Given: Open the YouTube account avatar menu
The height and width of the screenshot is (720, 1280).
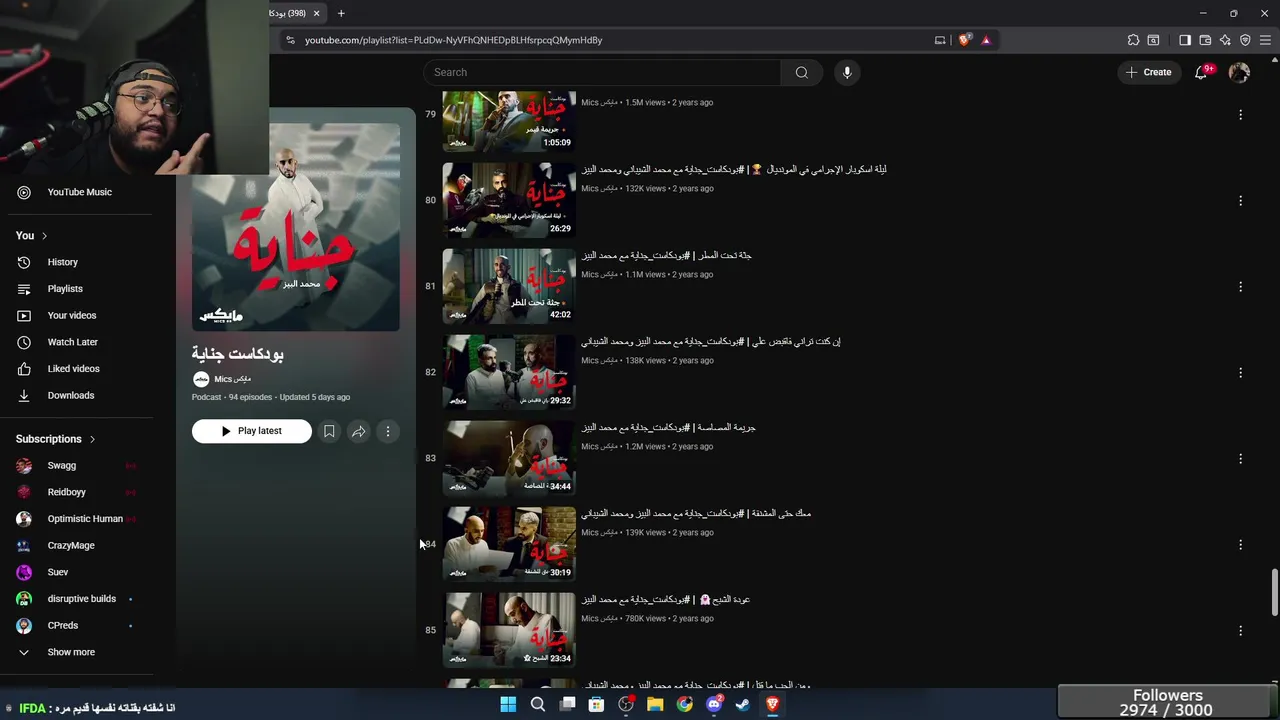Looking at the screenshot, I should 1239,72.
